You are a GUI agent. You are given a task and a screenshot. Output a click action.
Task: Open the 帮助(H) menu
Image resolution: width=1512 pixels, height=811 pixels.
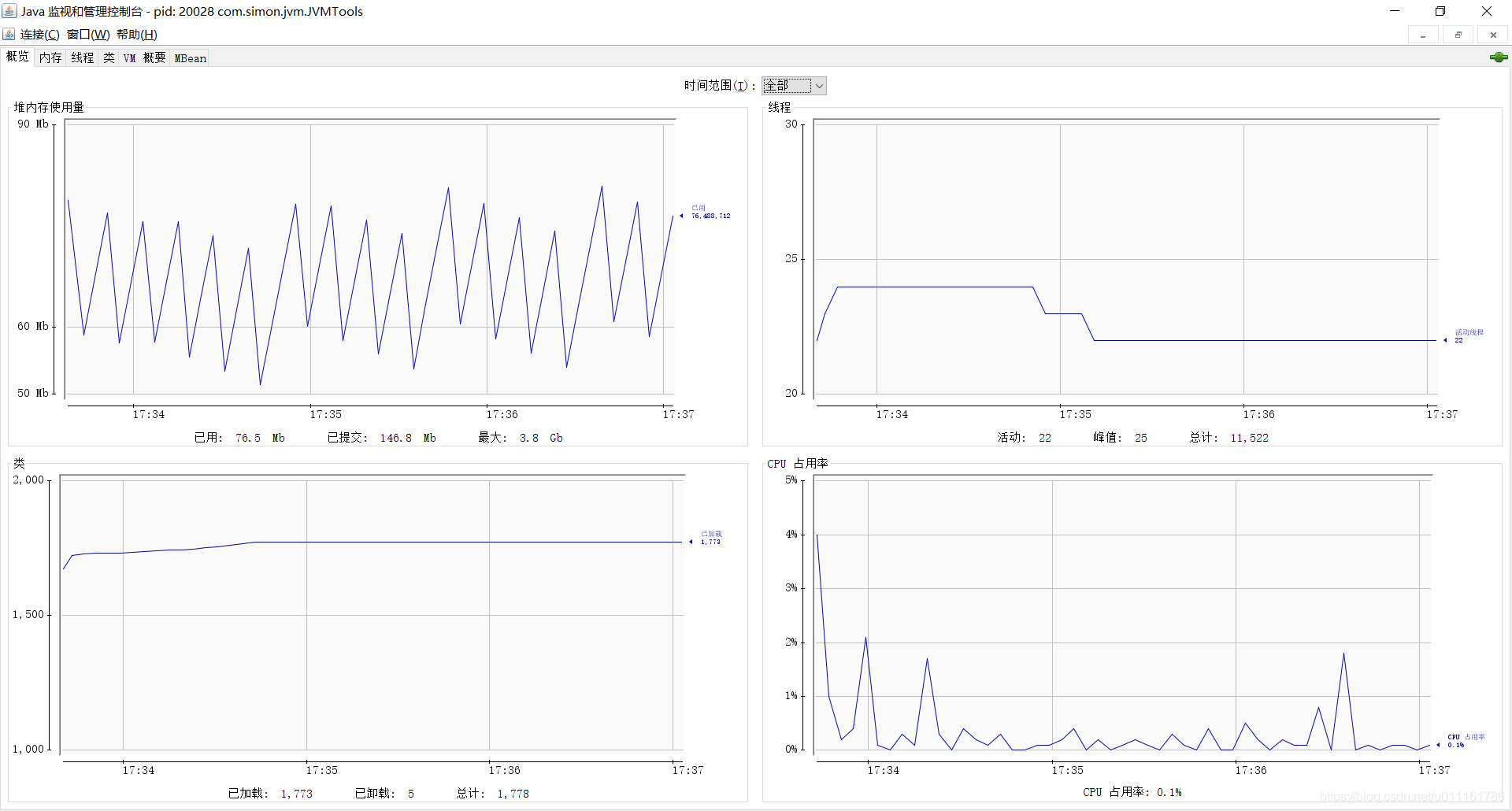pyautogui.click(x=137, y=35)
